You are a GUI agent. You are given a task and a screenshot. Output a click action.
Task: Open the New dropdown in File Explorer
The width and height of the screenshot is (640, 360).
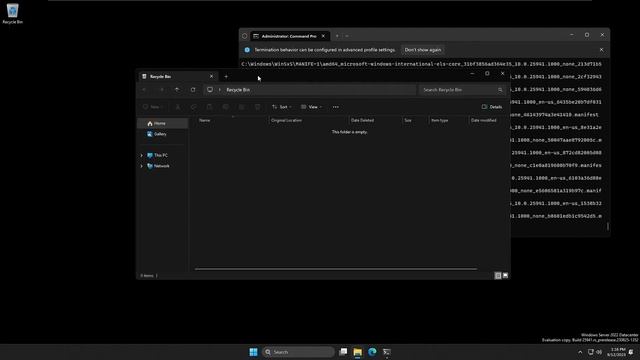coord(153,107)
